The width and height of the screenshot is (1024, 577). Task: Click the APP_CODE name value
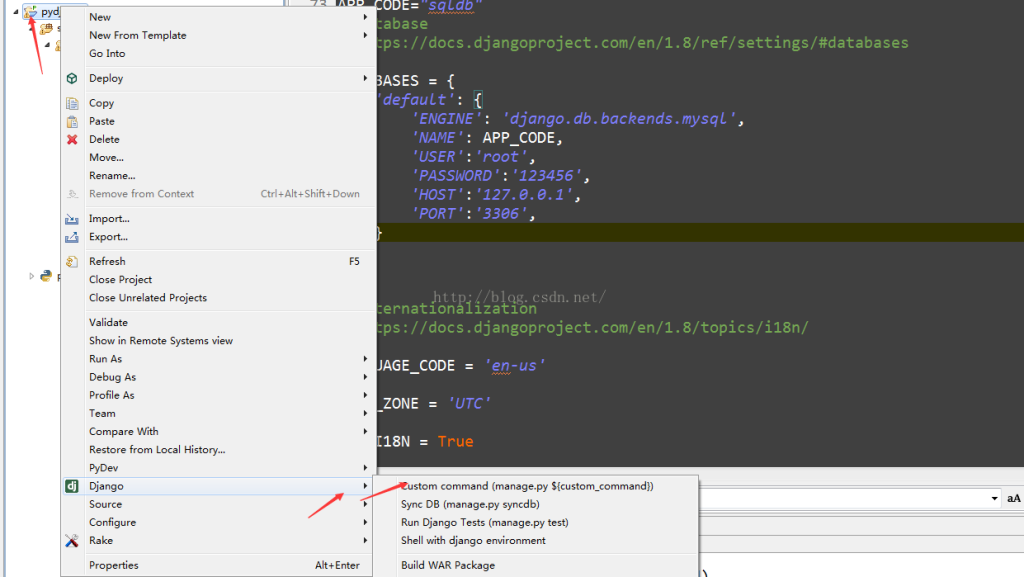click(x=519, y=138)
